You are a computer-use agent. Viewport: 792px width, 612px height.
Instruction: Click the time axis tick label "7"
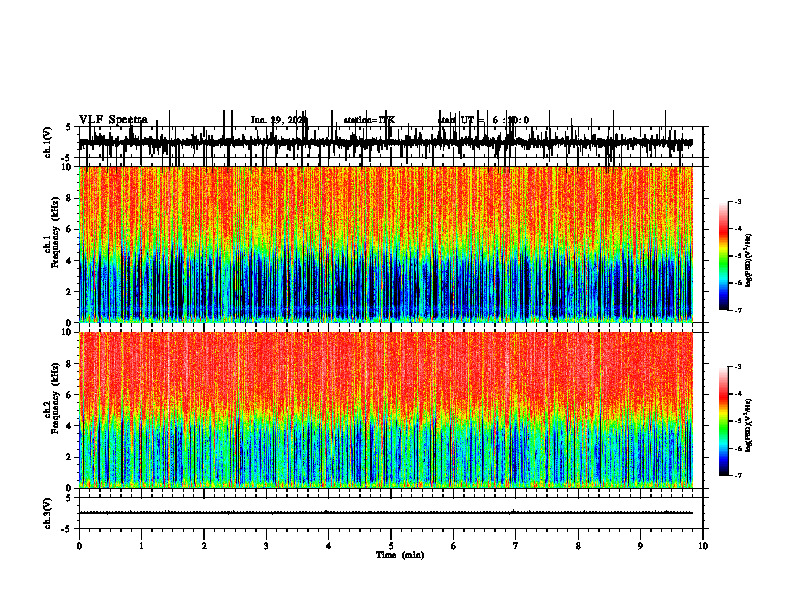tap(516, 546)
